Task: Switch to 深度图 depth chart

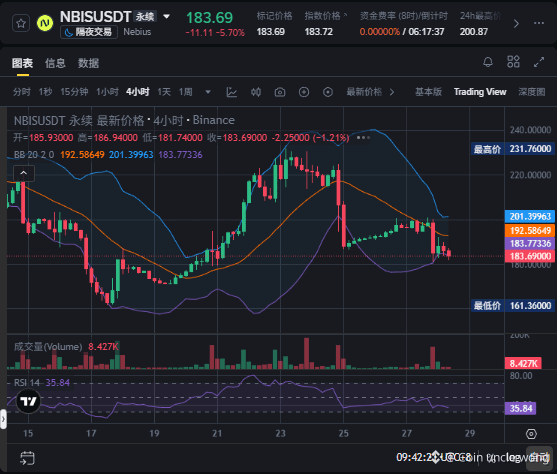Action: pyautogui.click(x=531, y=92)
